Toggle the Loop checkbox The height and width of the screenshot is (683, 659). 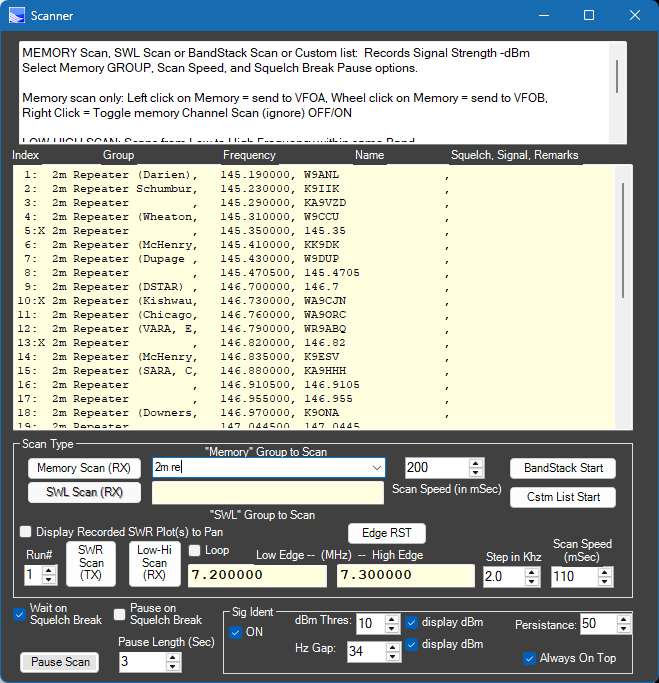[x=194, y=550]
